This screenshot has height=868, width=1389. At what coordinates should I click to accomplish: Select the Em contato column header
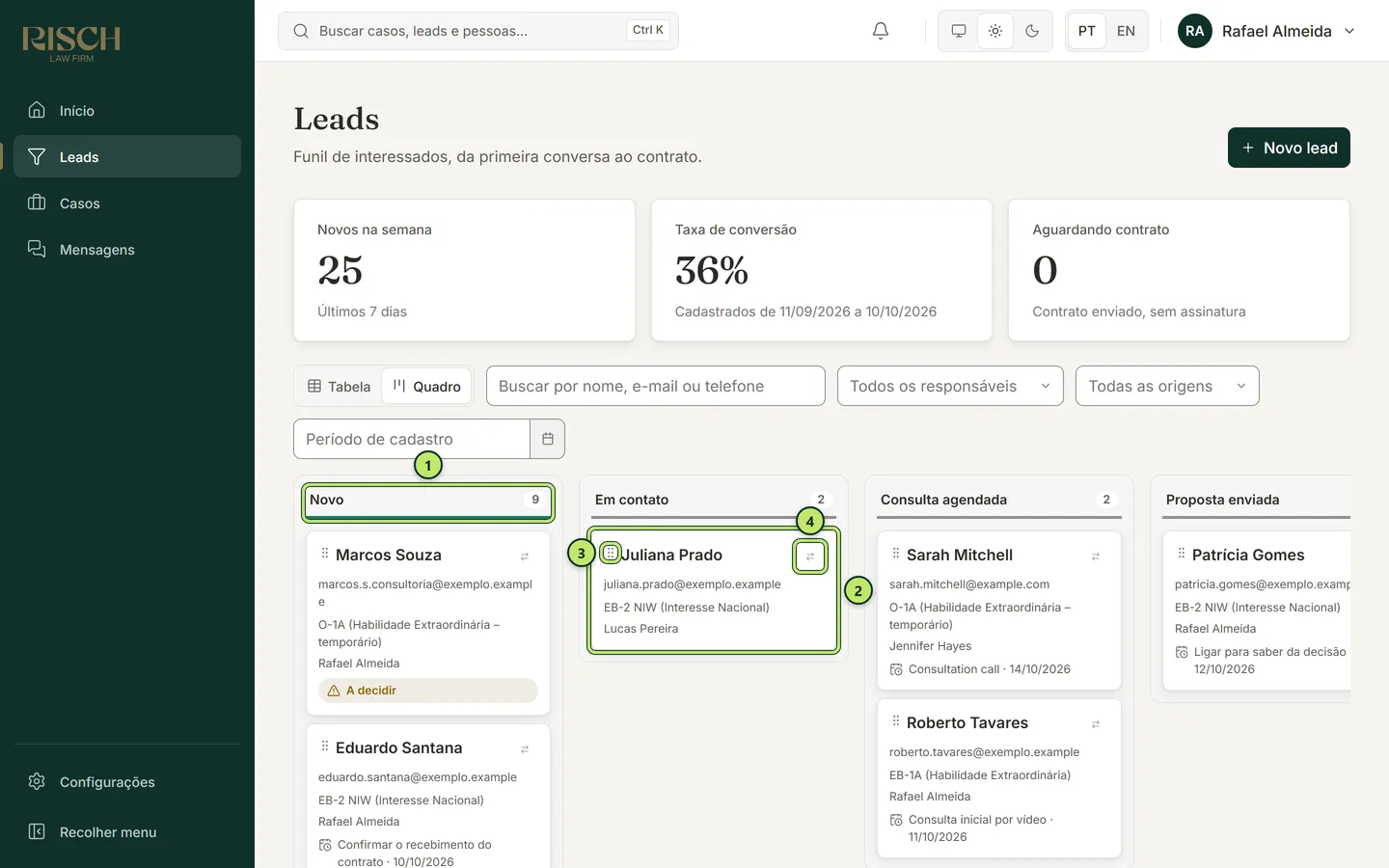tap(714, 500)
